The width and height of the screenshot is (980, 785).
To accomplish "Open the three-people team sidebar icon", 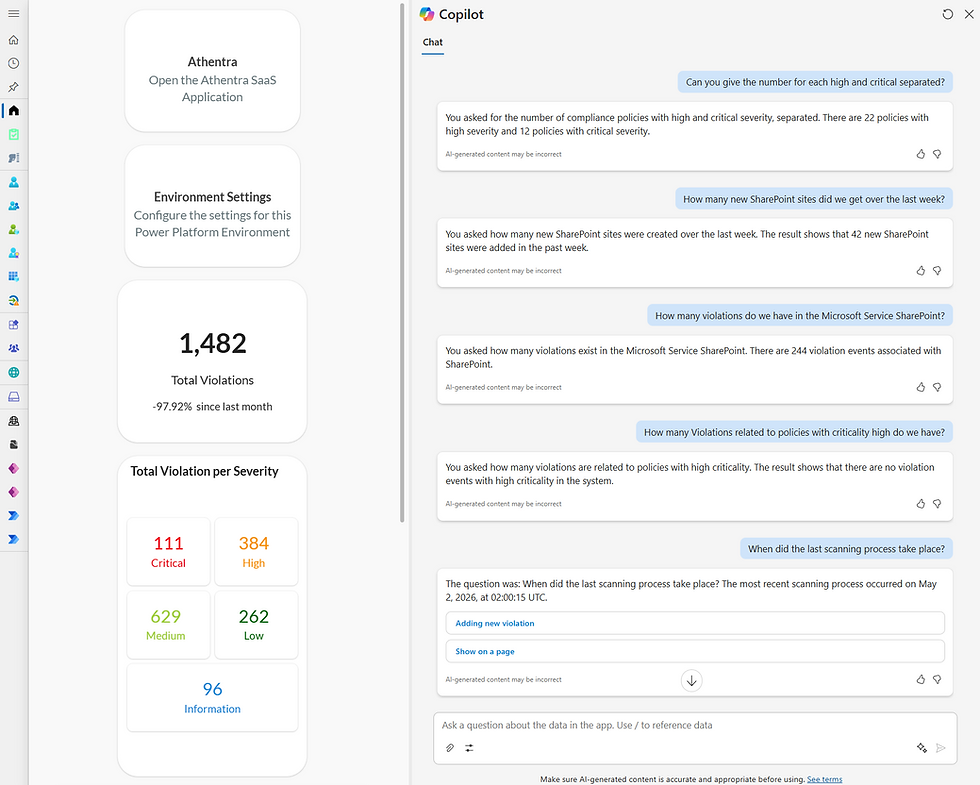I will 14,348.
